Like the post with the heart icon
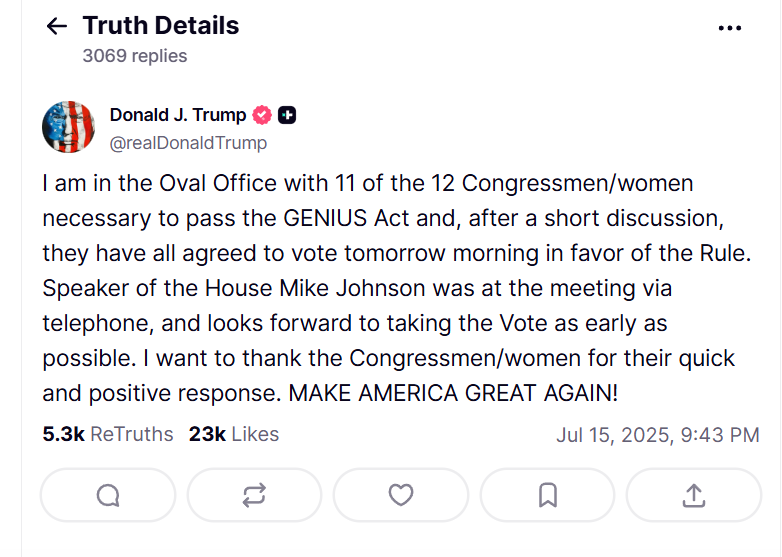The image size is (782, 557). coord(401,495)
